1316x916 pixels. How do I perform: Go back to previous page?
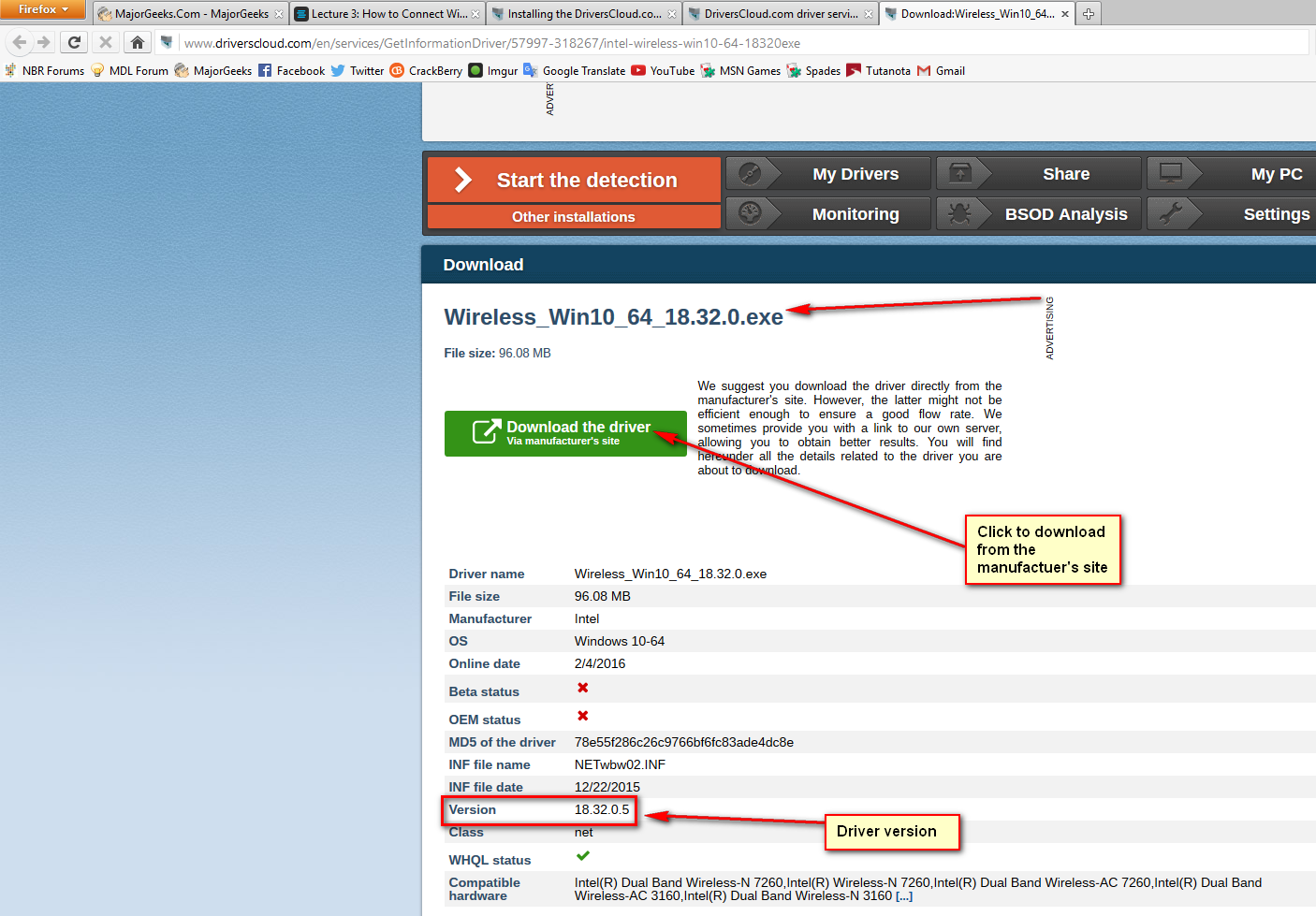20,42
